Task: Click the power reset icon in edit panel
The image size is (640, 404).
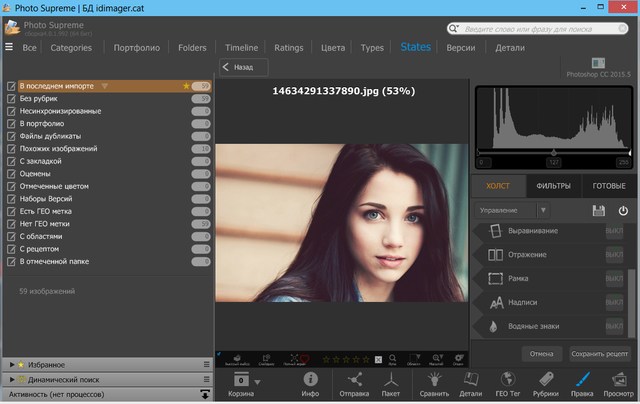Action: (623, 211)
